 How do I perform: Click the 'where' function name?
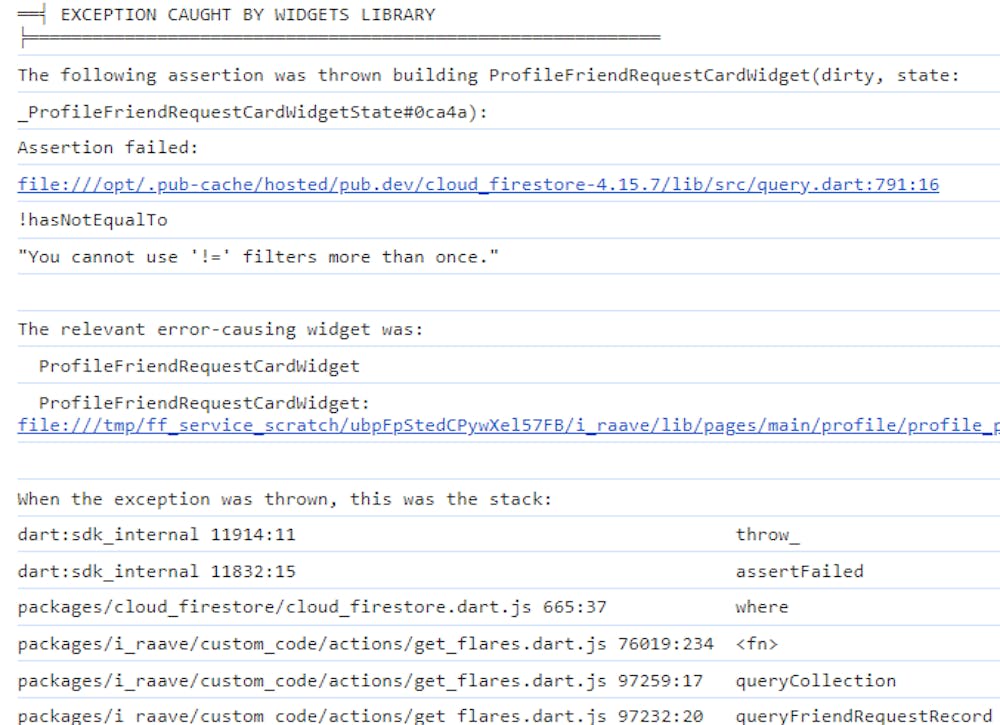(x=761, y=607)
